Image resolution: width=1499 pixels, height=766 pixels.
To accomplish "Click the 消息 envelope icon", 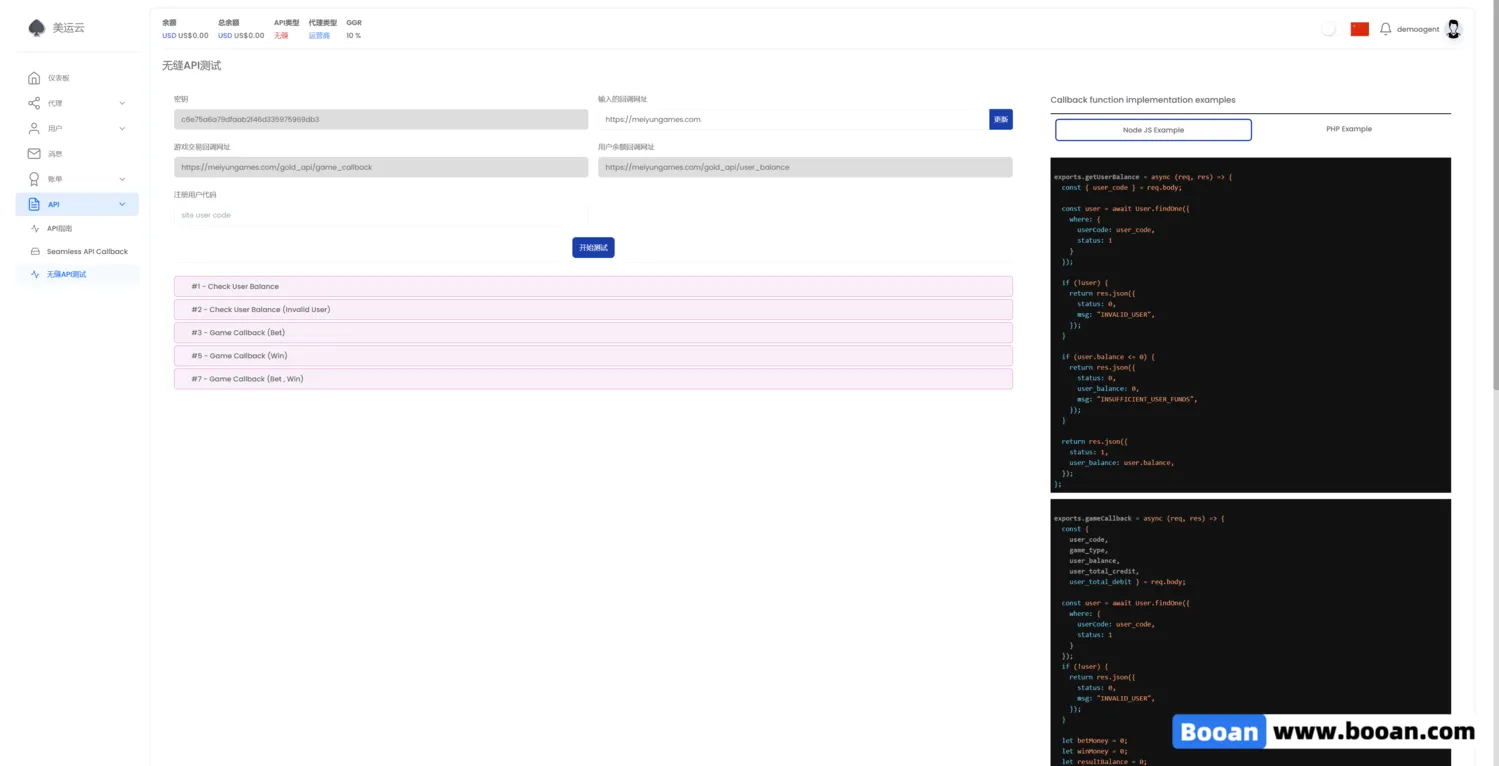I will [x=34, y=154].
